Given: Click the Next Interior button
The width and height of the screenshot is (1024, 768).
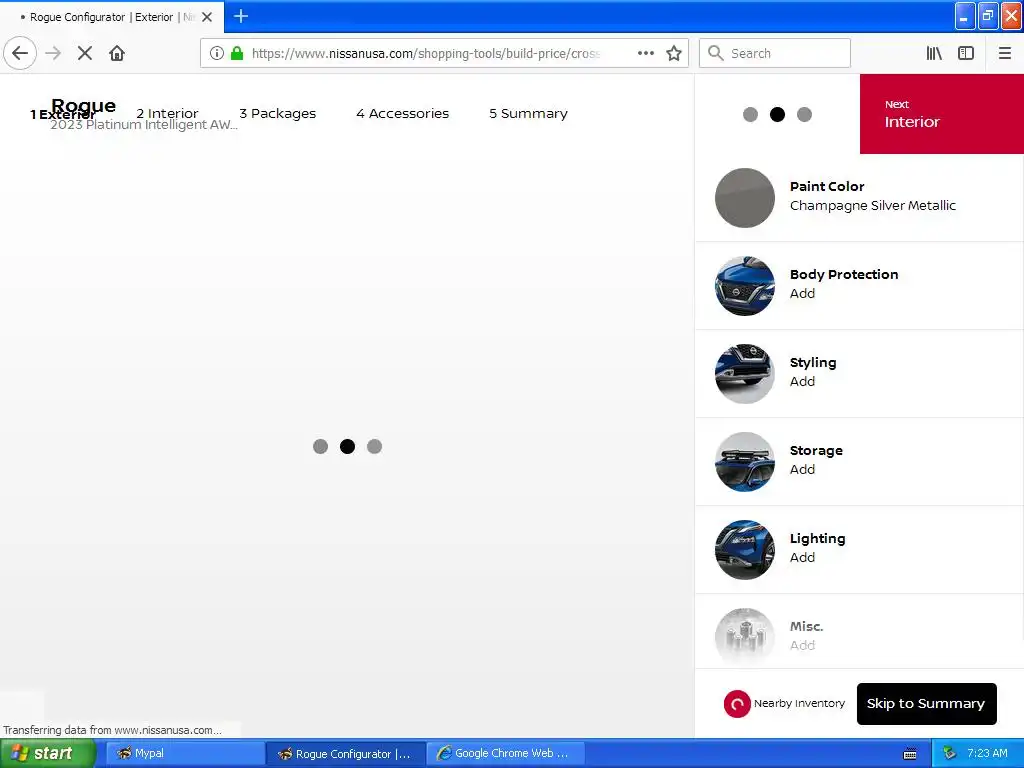Looking at the screenshot, I should [x=942, y=114].
